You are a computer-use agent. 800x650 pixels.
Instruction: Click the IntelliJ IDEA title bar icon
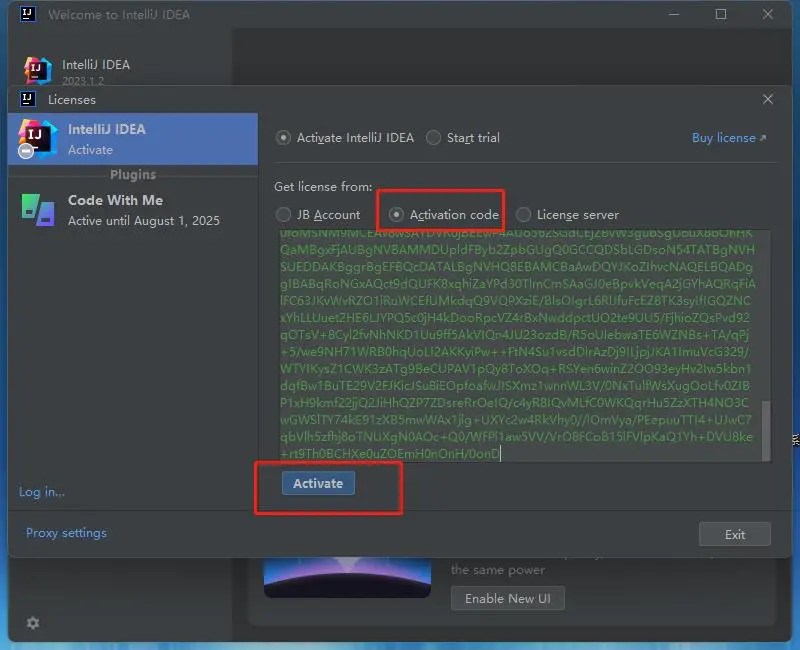click(25, 15)
